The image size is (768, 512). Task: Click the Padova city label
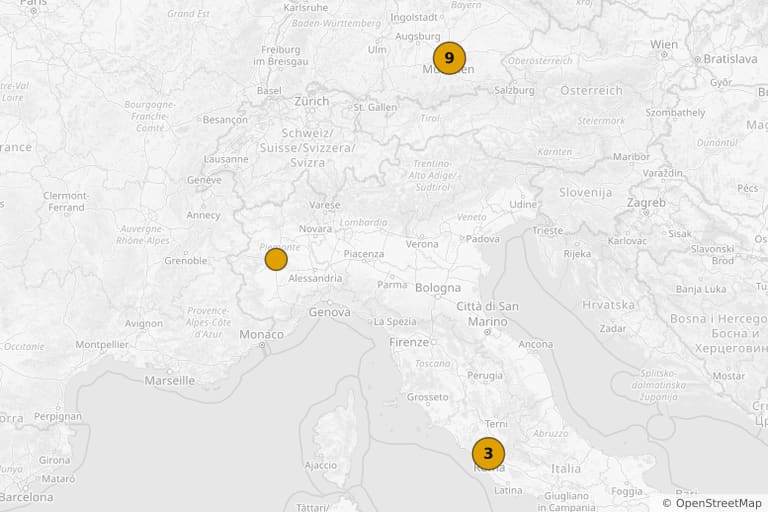click(x=482, y=239)
